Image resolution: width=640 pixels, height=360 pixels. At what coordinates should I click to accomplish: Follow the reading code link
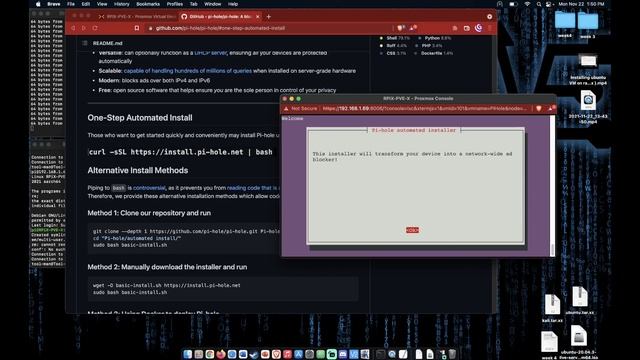pos(253,188)
